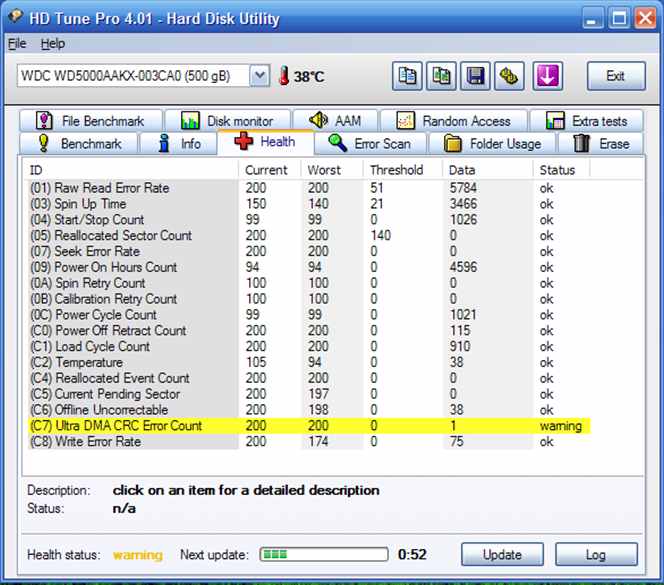The height and width of the screenshot is (585, 664).
Task: Click the Current column header
Action: coord(269,170)
